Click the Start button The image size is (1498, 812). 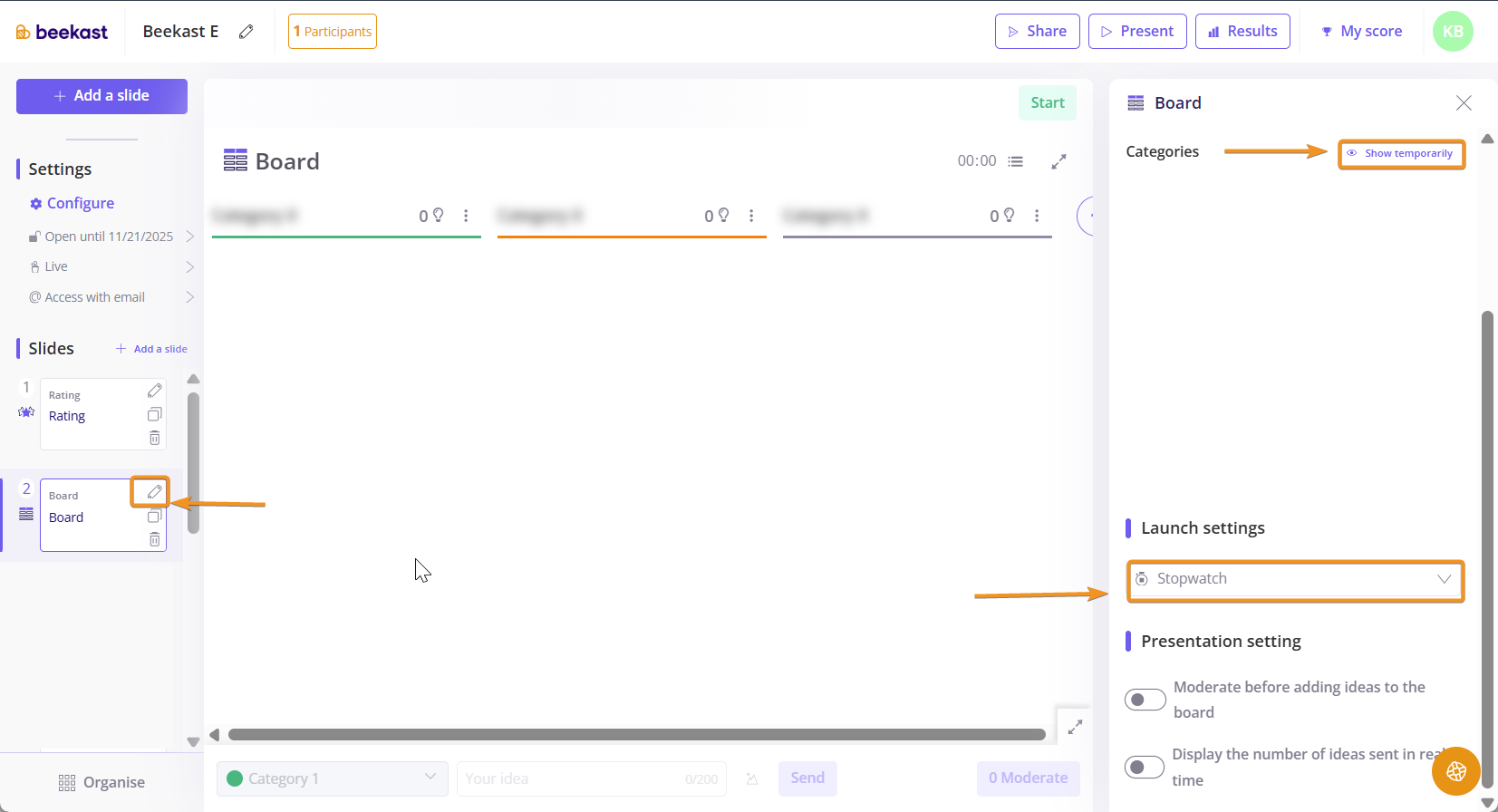coord(1047,103)
